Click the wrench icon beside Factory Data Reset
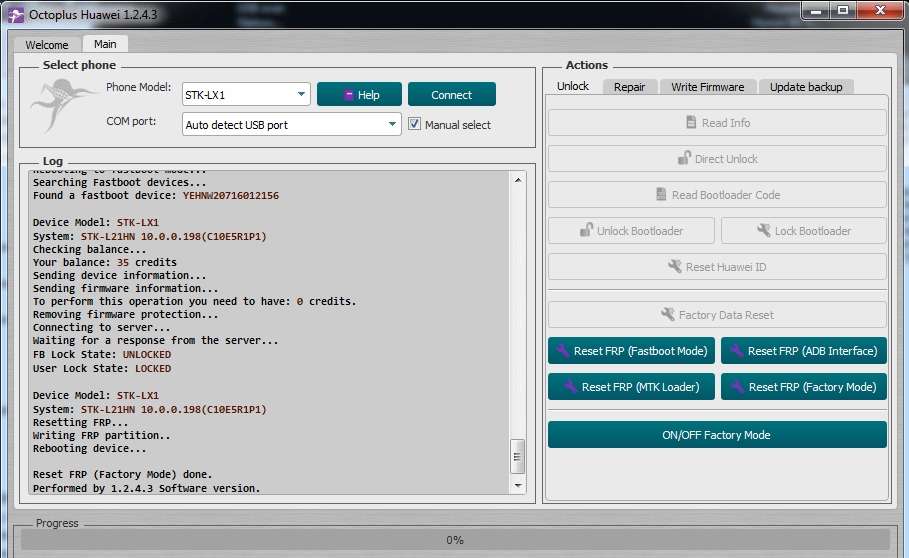 pos(668,314)
